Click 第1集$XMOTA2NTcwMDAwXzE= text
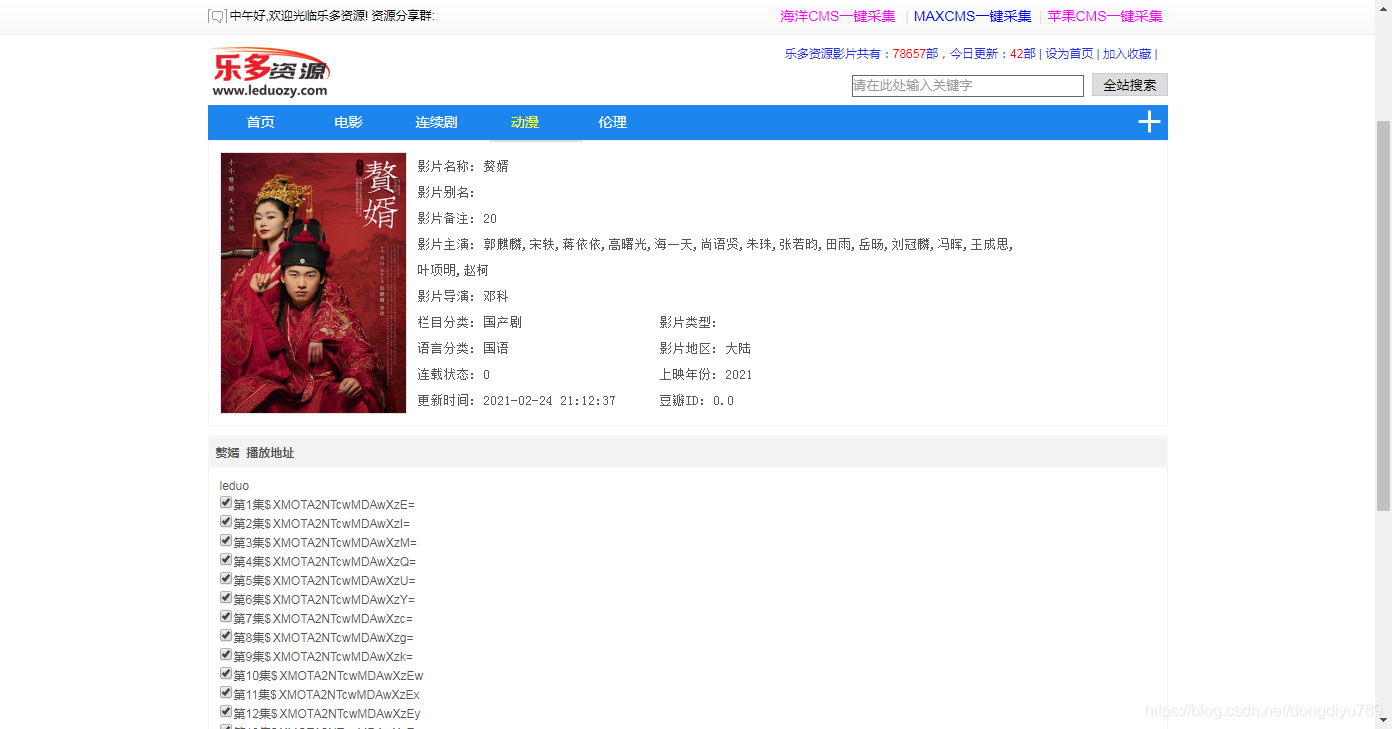Image resolution: width=1392 pixels, height=729 pixels. (x=324, y=505)
